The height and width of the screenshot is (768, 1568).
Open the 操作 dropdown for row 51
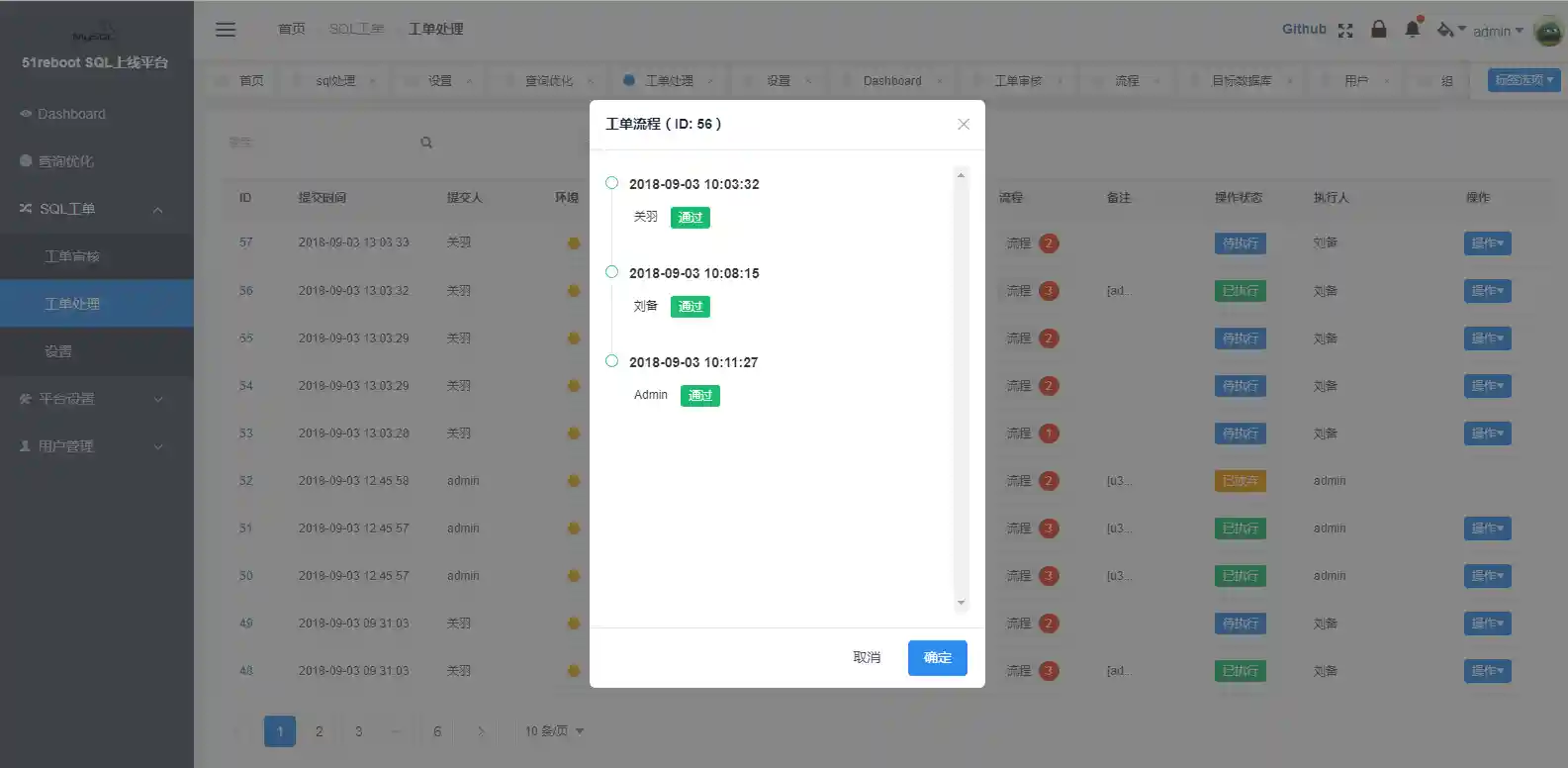point(1488,528)
